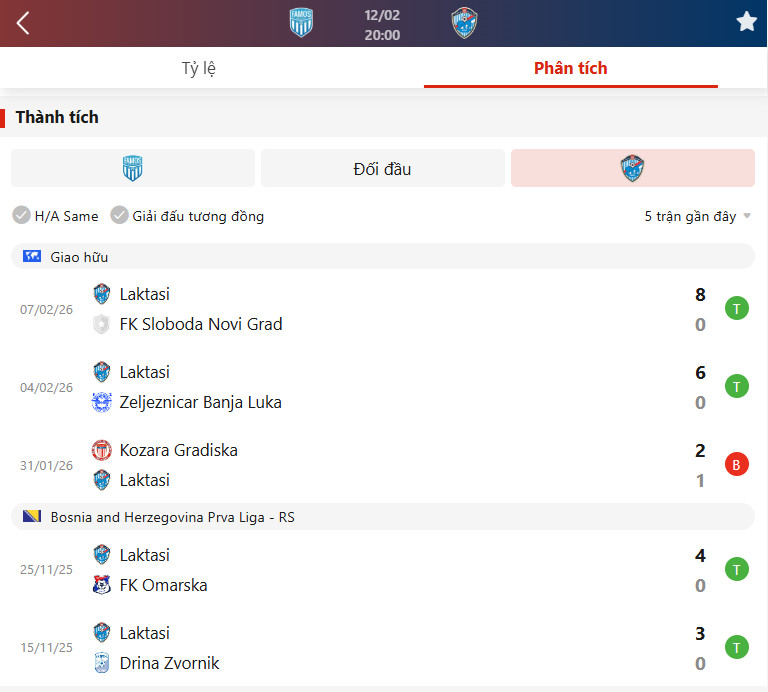Select the highlighted Laktasi form button
Image resolution: width=768 pixels, height=692 pixels.
pos(632,168)
